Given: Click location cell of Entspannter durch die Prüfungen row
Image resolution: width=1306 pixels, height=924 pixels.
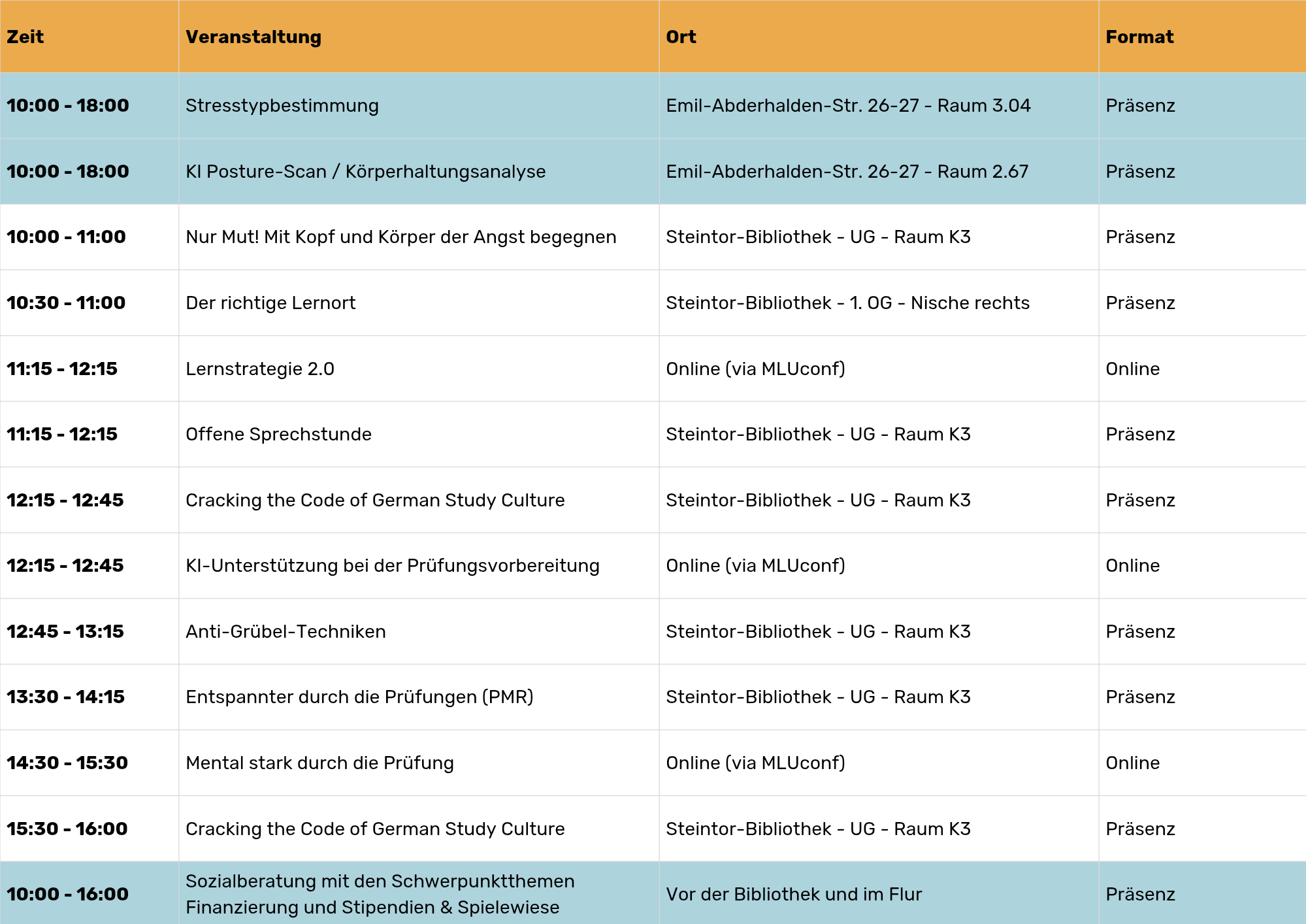Looking at the screenshot, I should [879, 697].
